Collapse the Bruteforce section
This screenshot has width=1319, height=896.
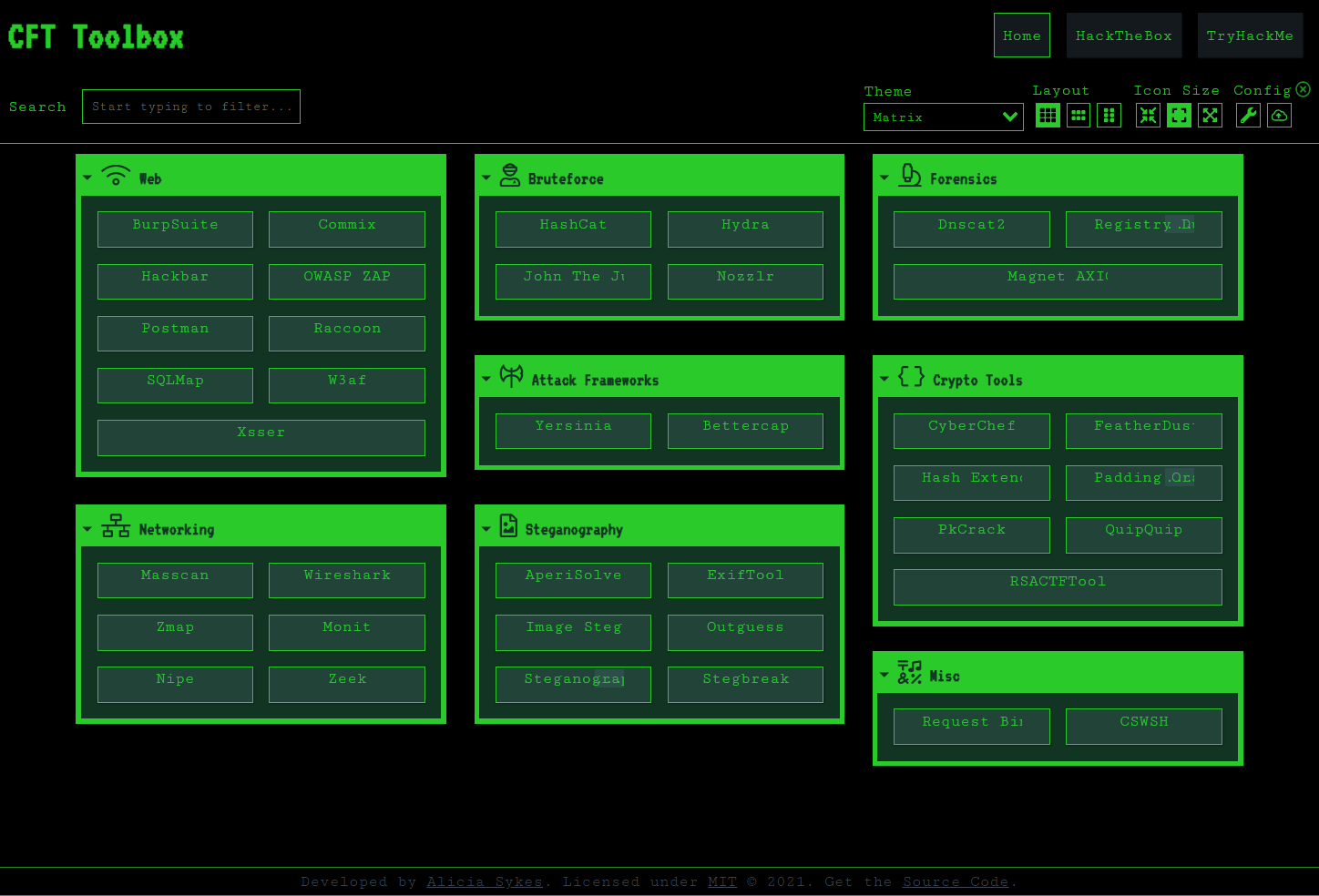[486, 178]
